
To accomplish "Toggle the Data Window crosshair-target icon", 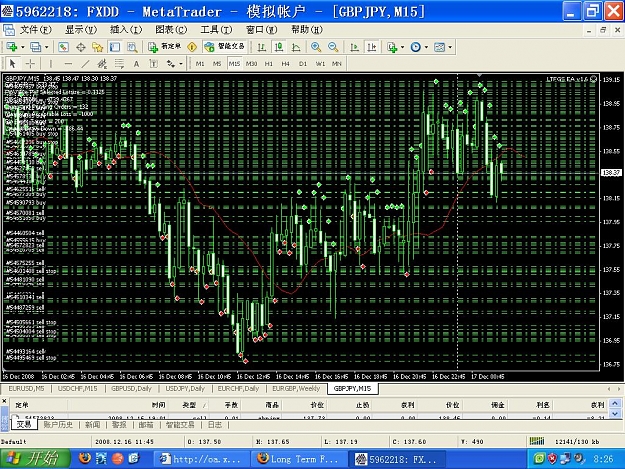I will [81, 47].
